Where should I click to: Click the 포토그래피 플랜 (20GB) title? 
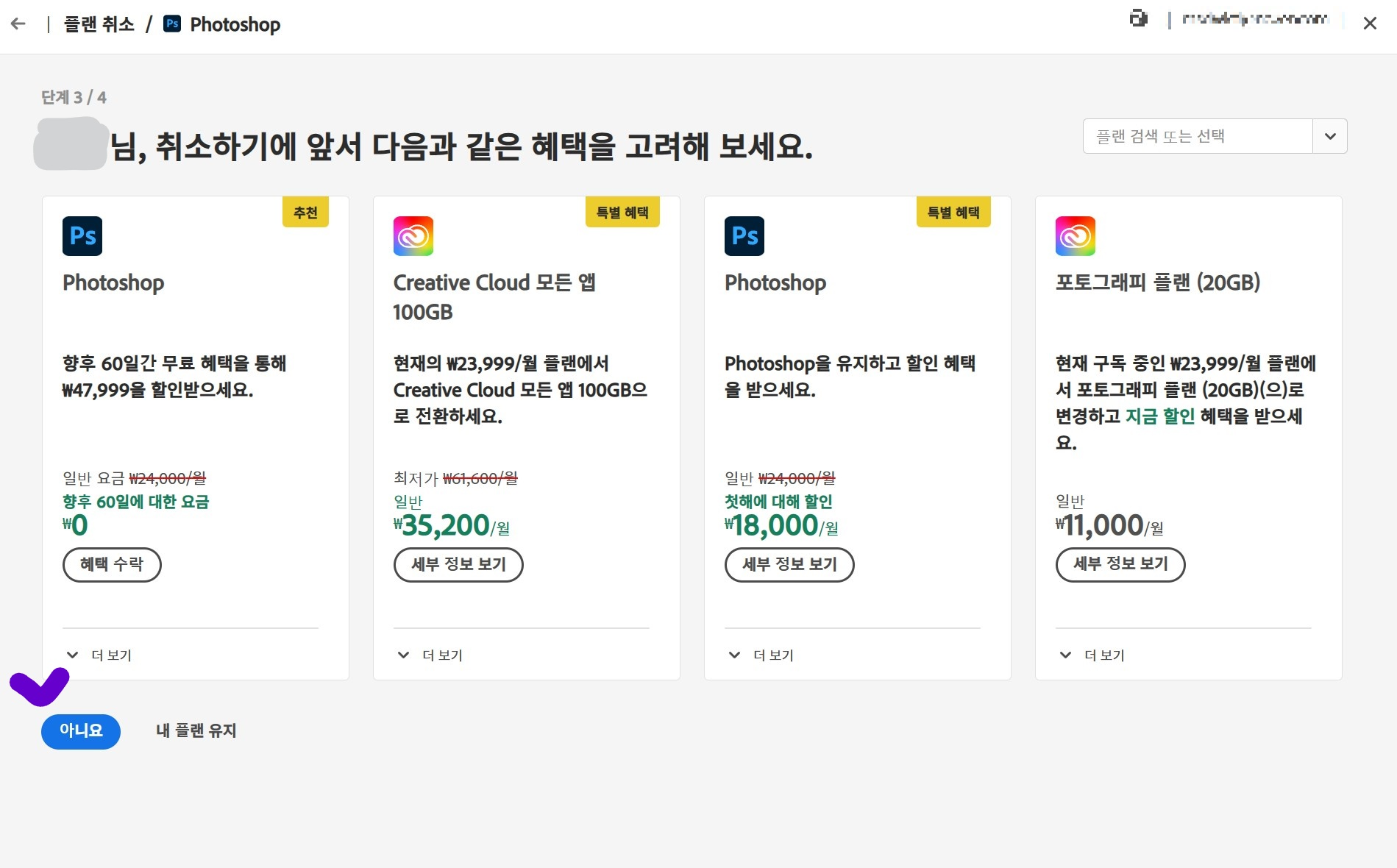click(x=1158, y=282)
